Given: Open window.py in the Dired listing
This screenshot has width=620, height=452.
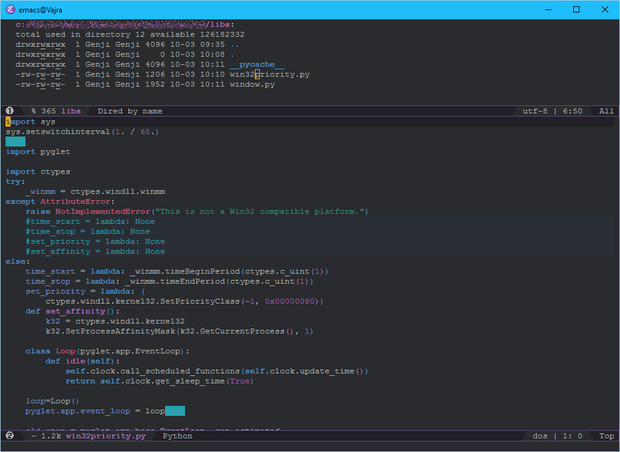Looking at the screenshot, I should [x=252, y=84].
